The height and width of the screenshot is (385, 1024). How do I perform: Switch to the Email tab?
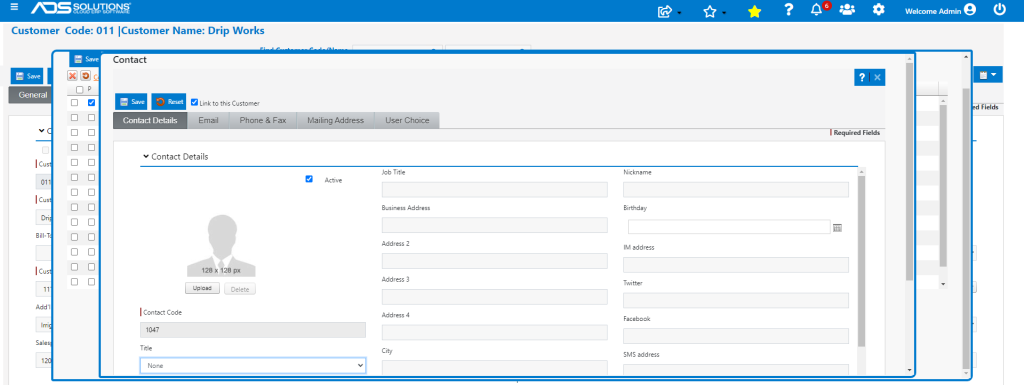(208, 120)
